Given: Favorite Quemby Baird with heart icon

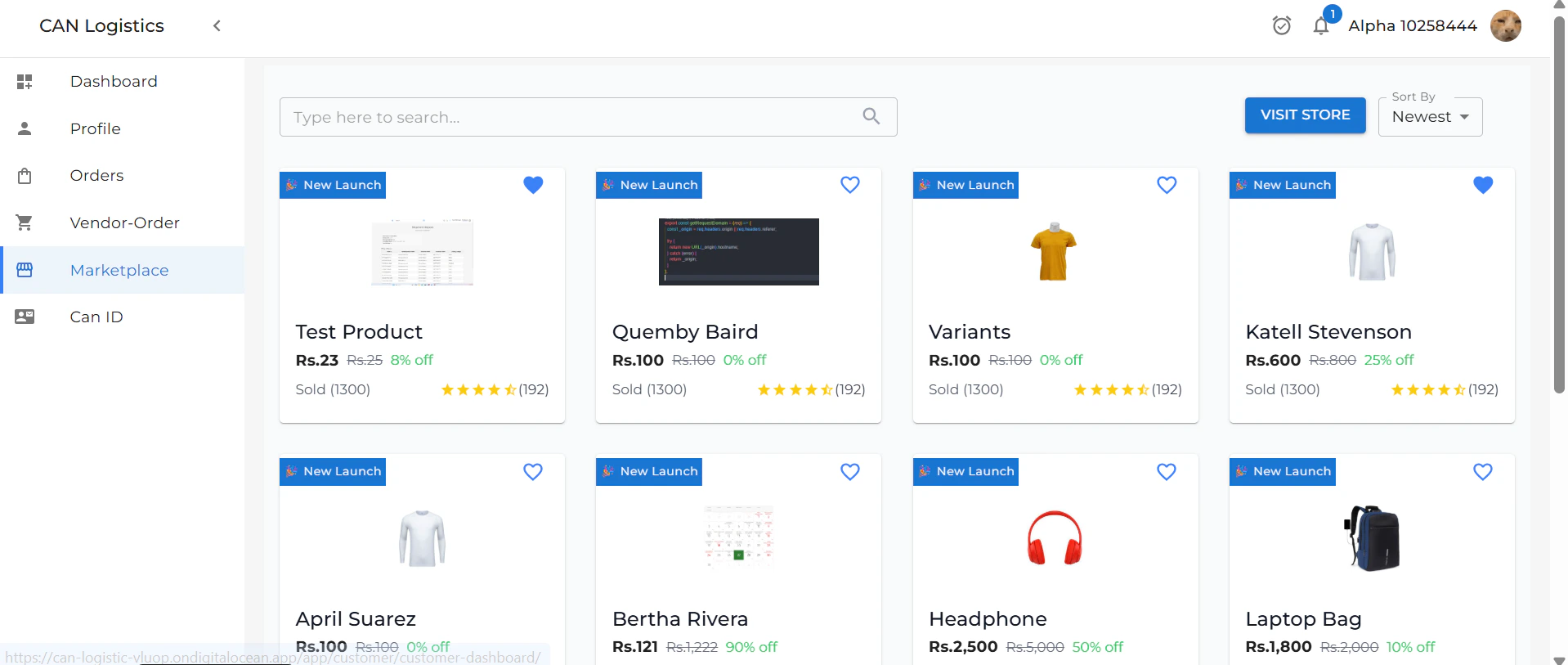Looking at the screenshot, I should pos(850,185).
